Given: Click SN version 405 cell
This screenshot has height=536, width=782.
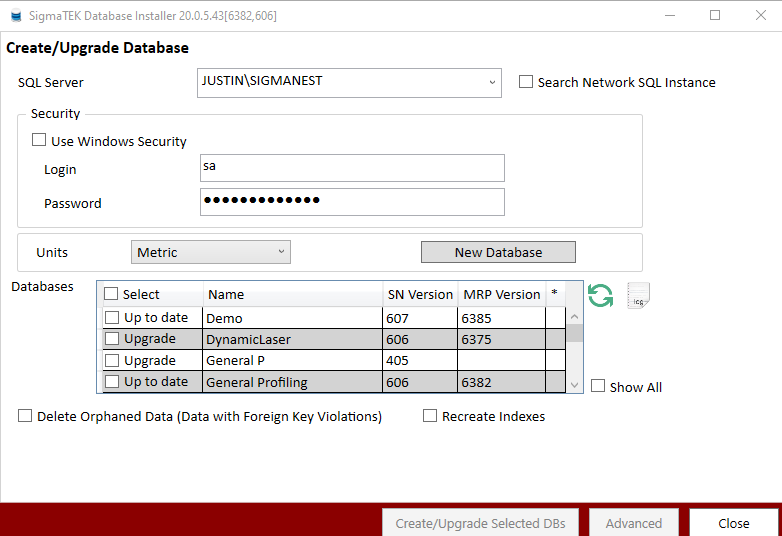Looking at the screenshot, I should click(420, 360).
